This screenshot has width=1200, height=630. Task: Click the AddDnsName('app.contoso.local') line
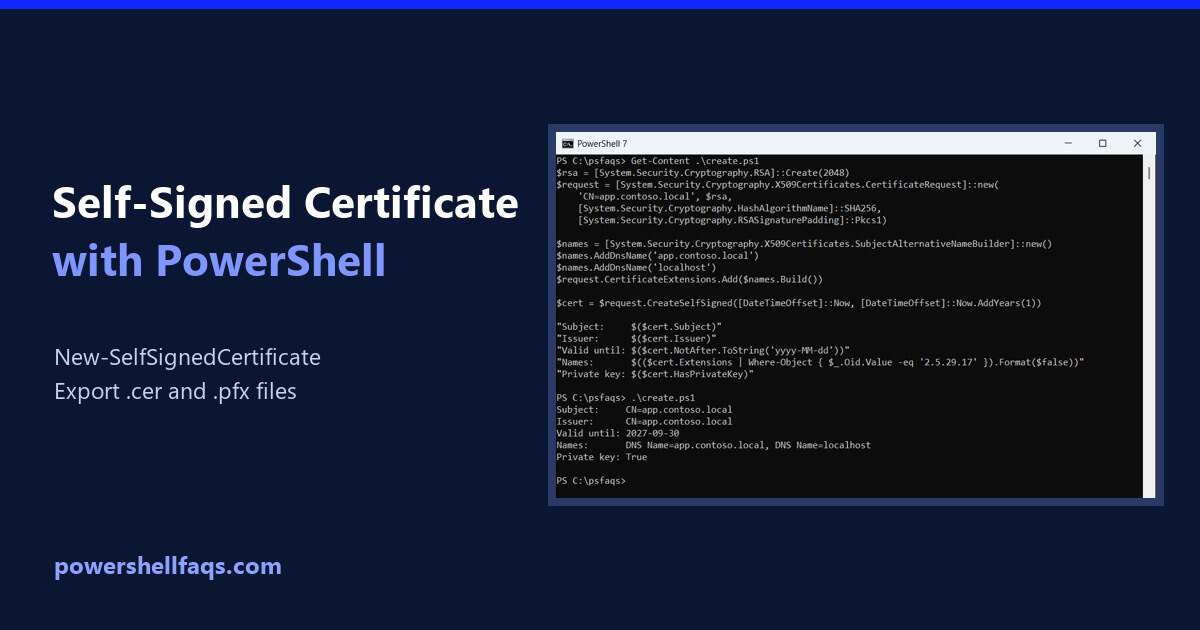658,255
